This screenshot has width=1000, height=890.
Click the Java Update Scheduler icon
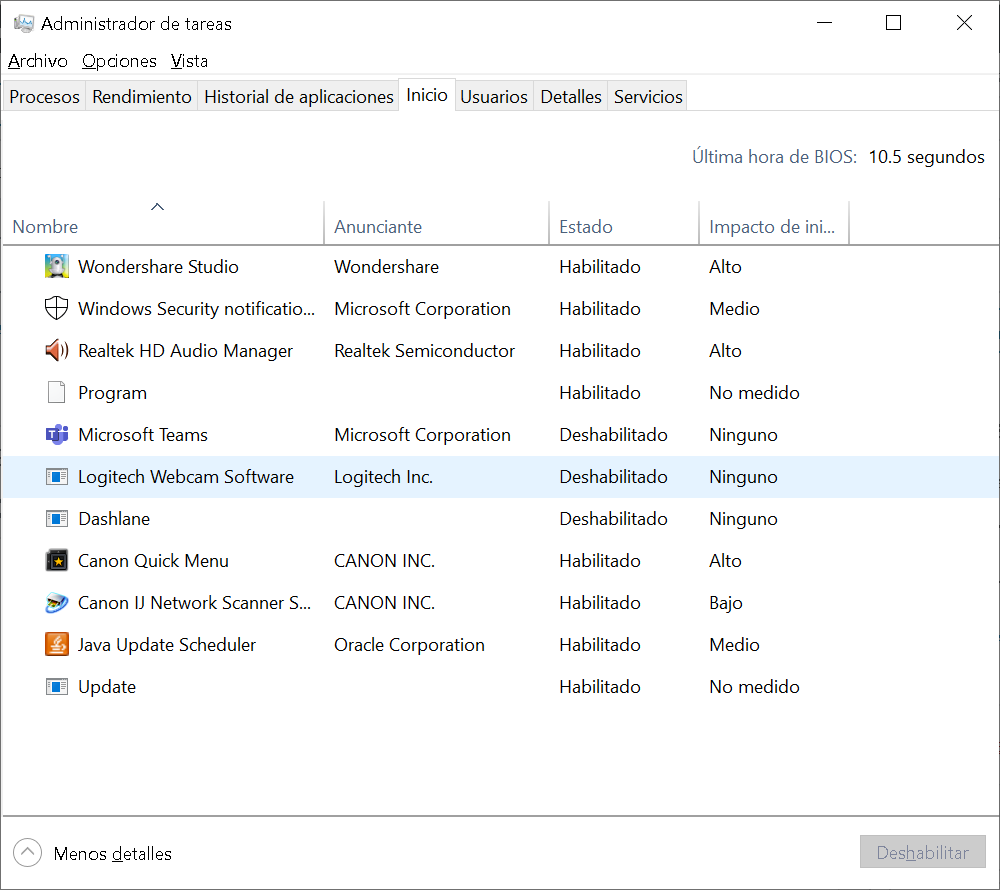tap(57, 645)
